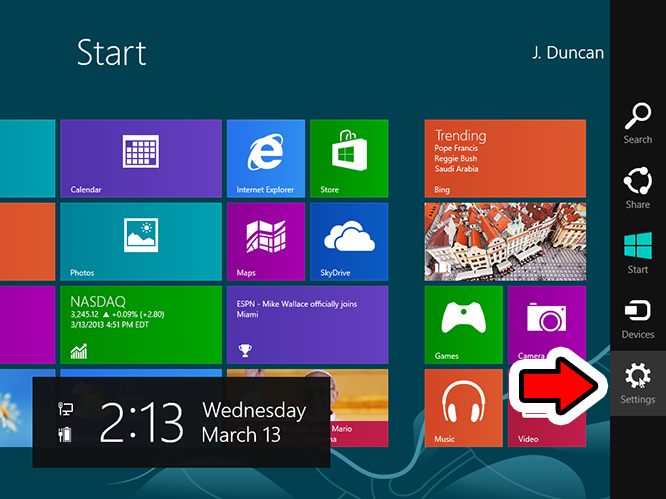Click the Start charm Windows logo
Screen dimensions: 666x499
click(x=638, y=245)
